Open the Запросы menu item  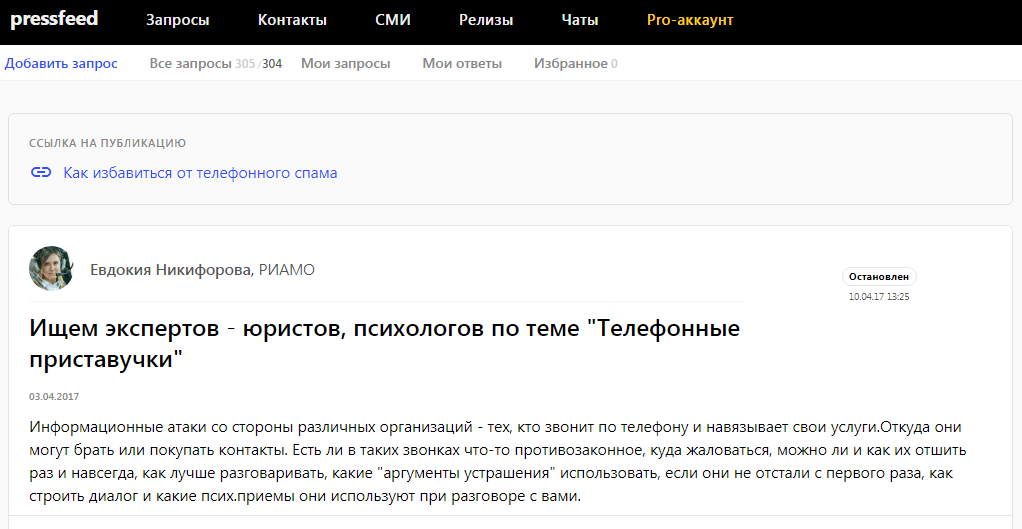point(177,20)
